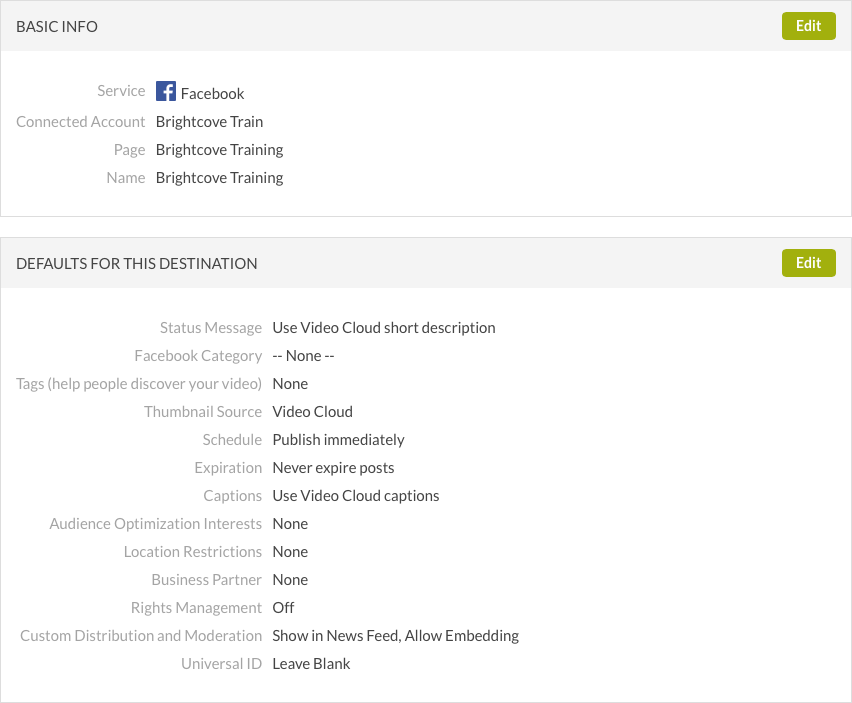Click the Status Message value text
Screen dimensions: 852x703
click(x=383, y=327)
